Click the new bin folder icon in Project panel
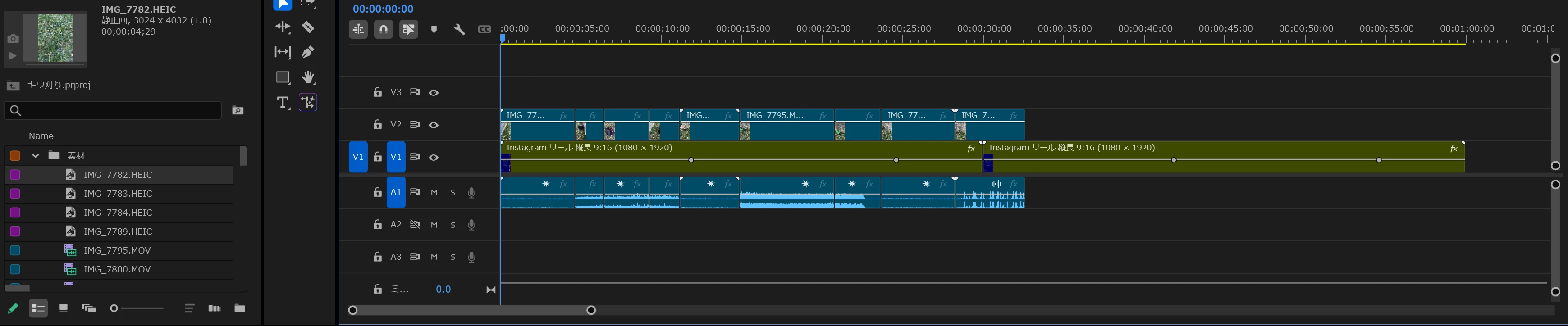This screenshot has height=326, width=1568. click(x=240, y=308)
